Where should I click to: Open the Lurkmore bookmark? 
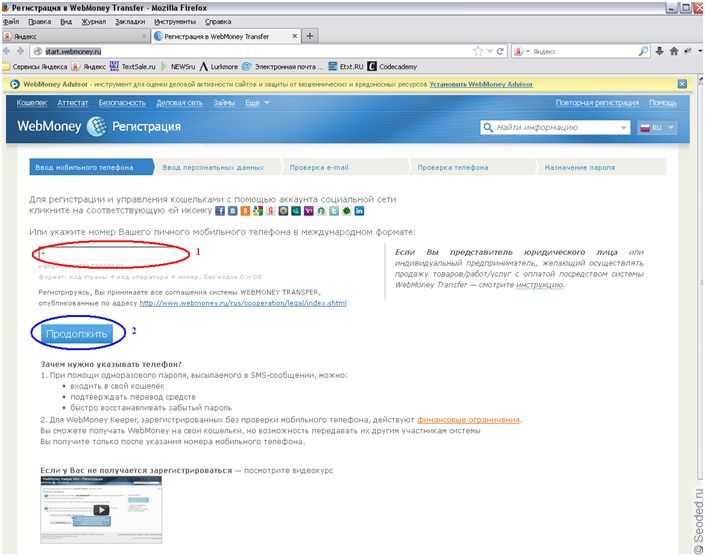pos(219,67)
